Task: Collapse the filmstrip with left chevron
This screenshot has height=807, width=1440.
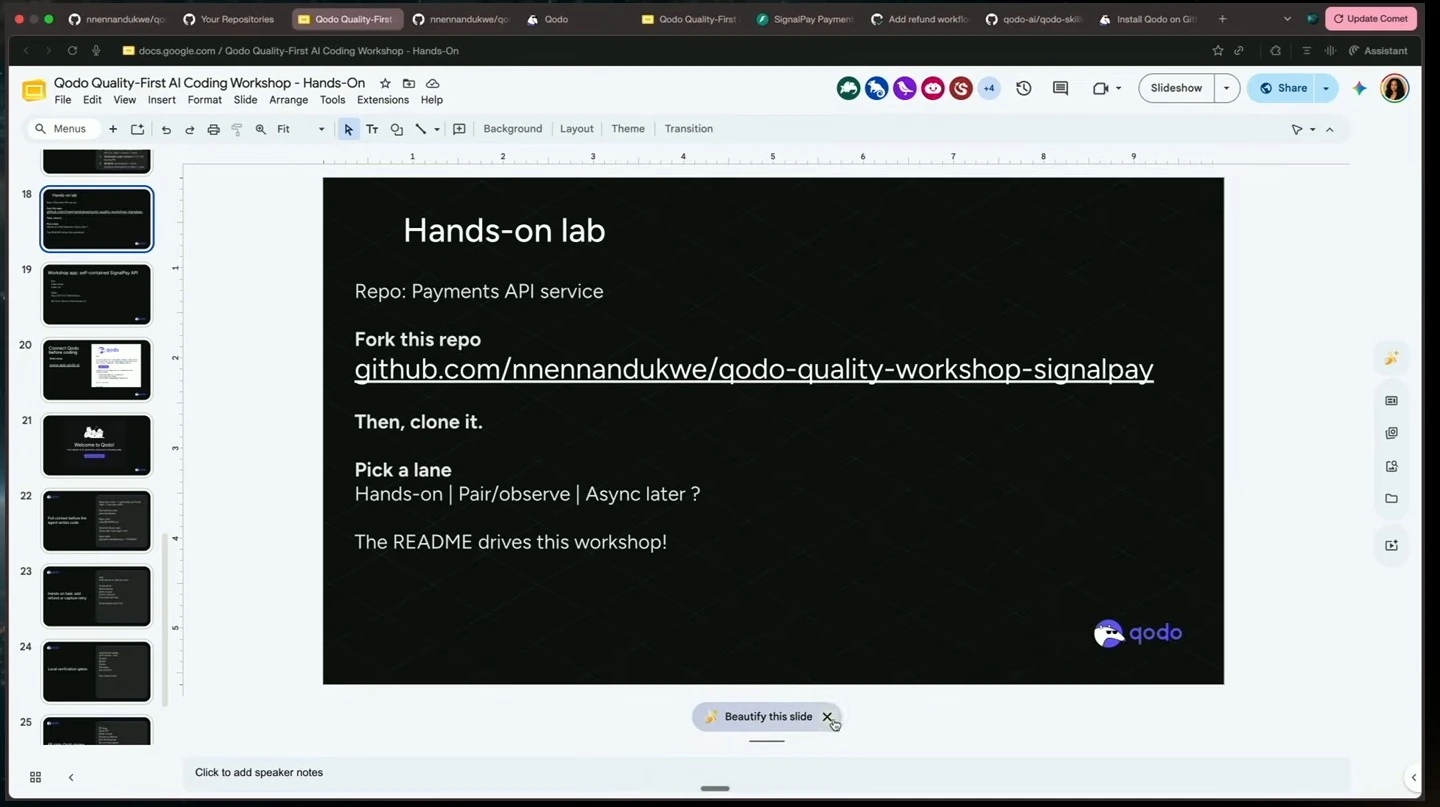Action: tap(71, 777)
